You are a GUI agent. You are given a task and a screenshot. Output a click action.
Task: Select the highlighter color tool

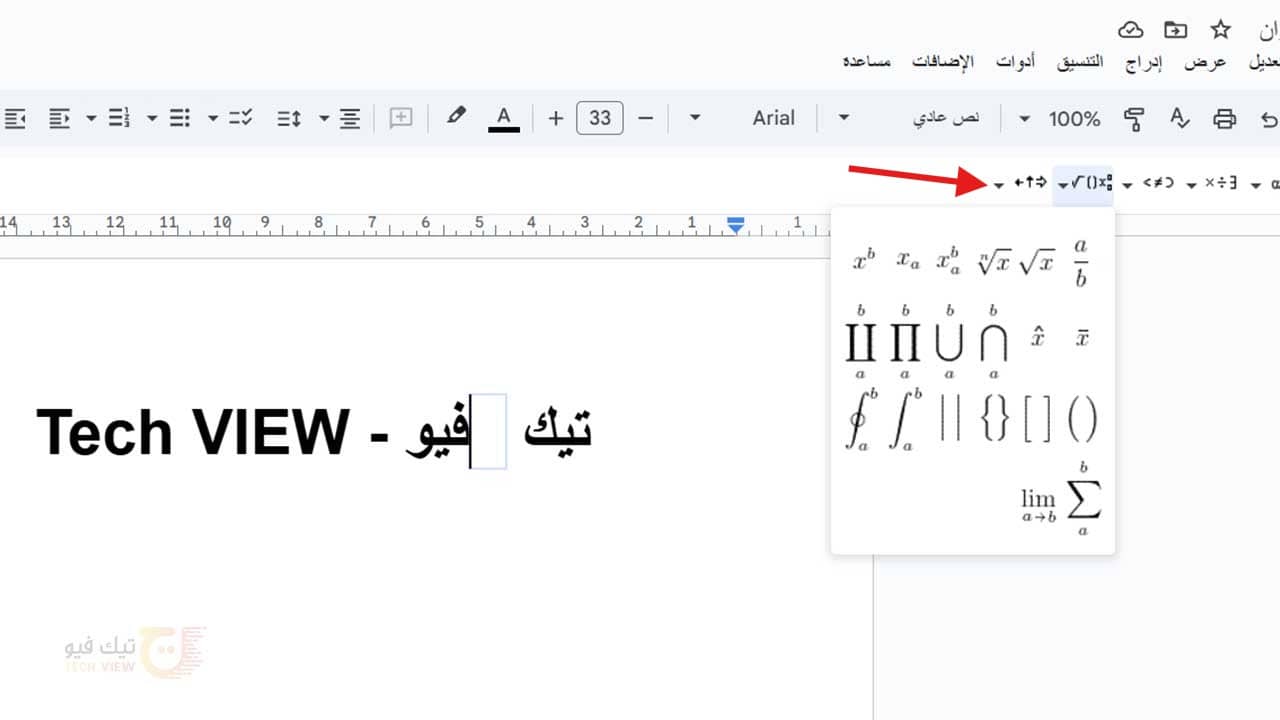pos(456,116)
